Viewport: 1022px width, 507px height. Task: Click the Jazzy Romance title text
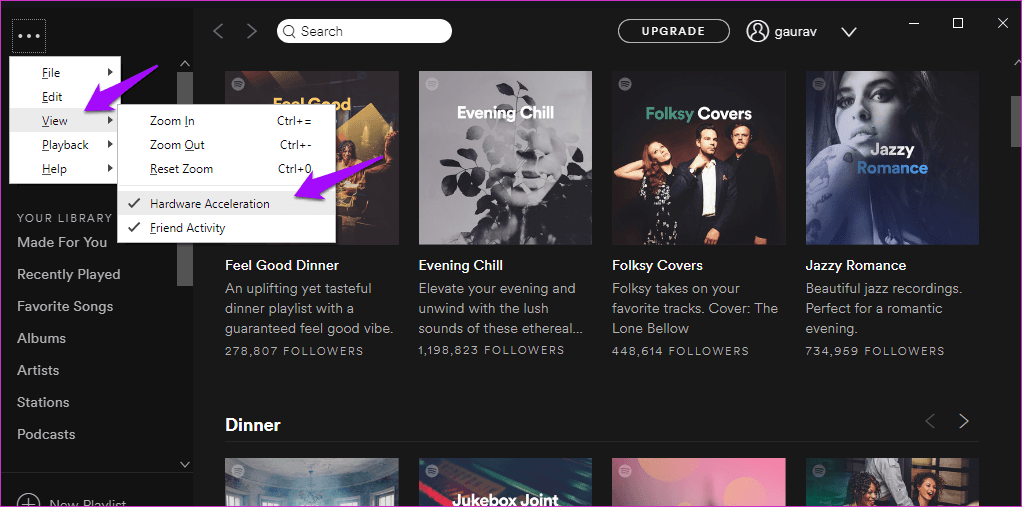click(x=856, y=265)
